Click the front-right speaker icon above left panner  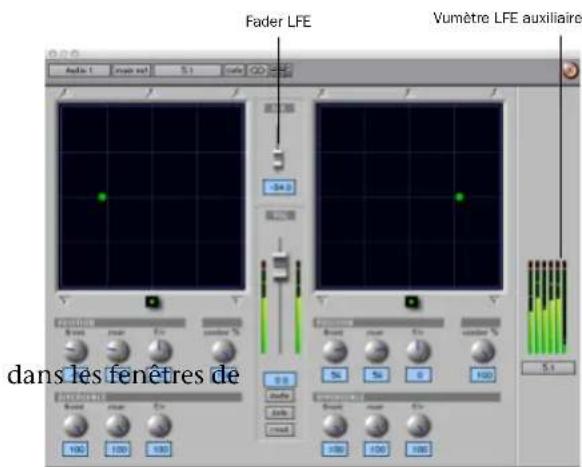(x=236, y=92)
